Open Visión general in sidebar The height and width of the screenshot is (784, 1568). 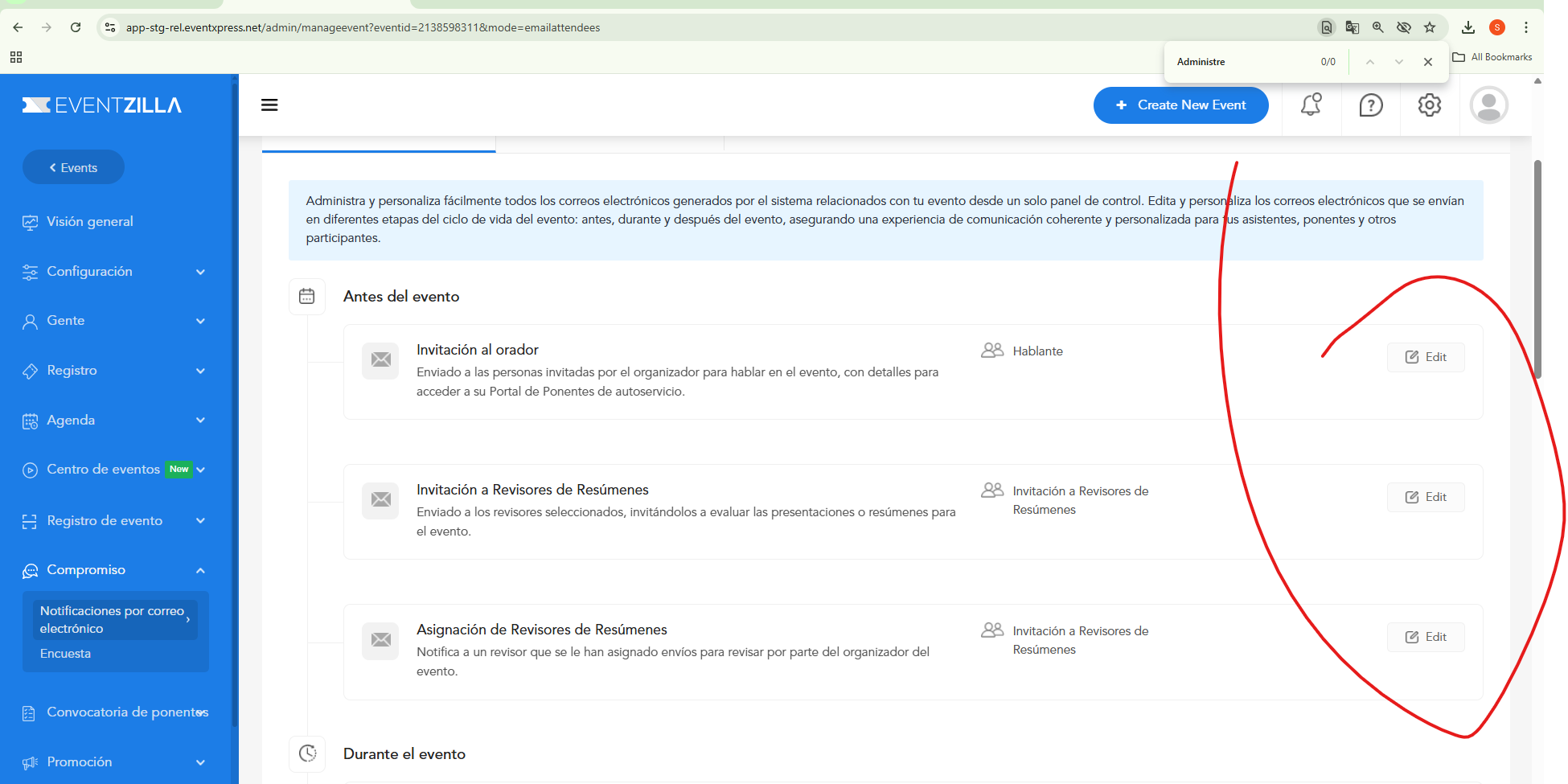90,222
